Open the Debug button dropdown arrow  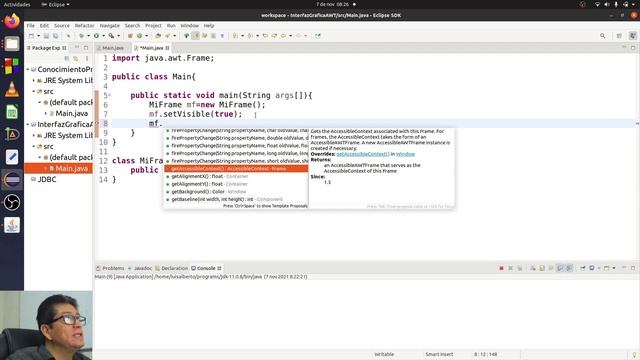coord(88,36)
